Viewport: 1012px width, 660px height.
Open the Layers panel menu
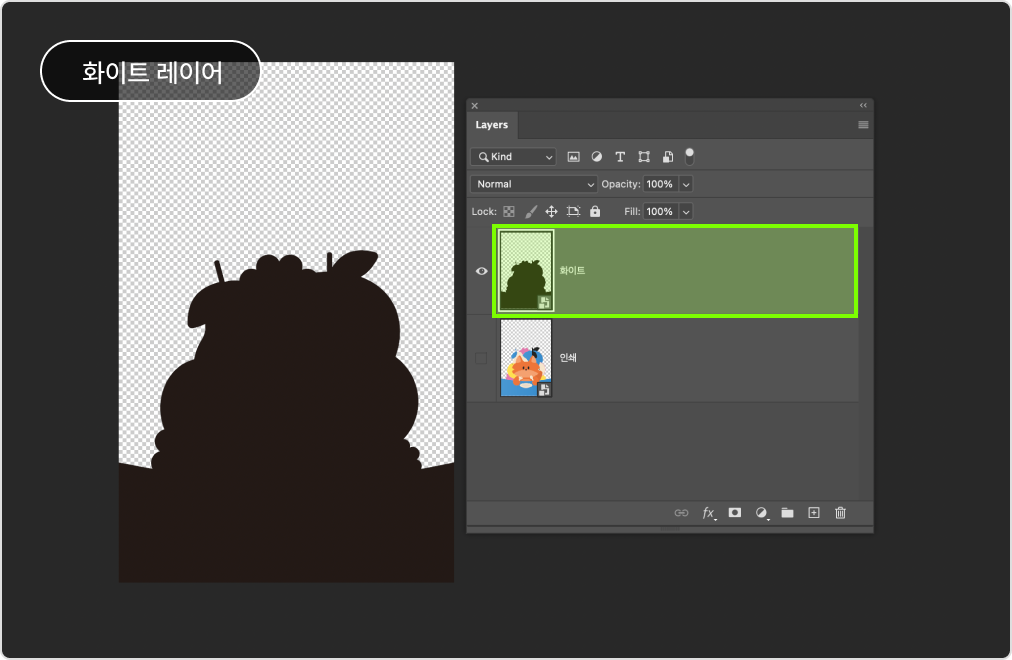pyautogui.click(x=862, y=124)
